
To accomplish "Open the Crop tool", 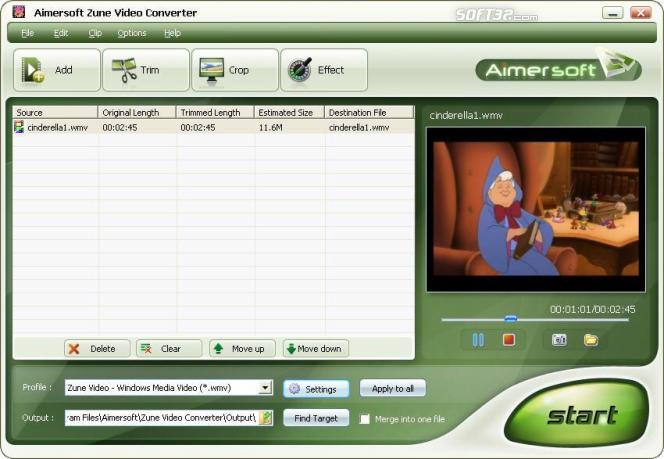I will coord(235,70).
